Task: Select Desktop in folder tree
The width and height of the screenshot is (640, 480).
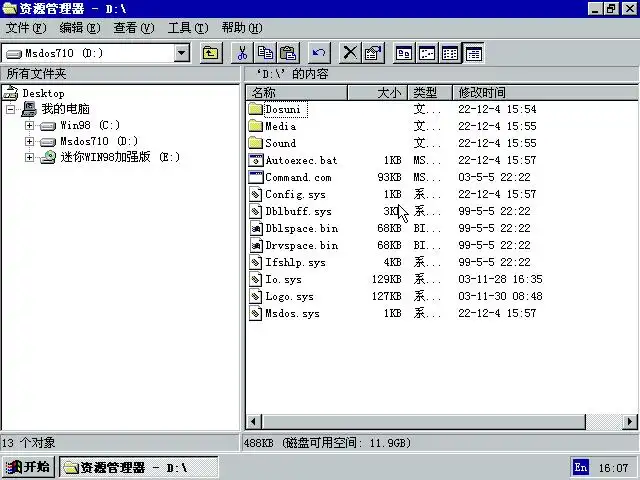Action: (x=43, y=93)
